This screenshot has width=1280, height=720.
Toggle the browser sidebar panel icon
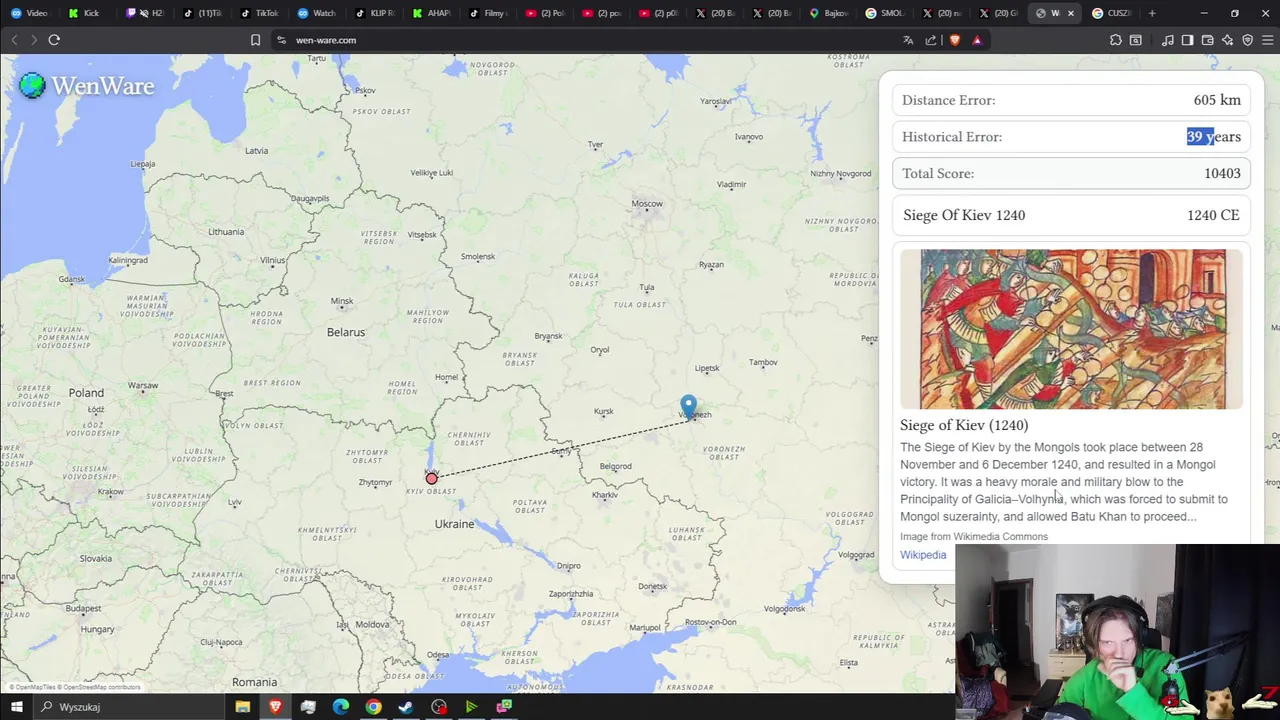click(x=1187, y=40)
